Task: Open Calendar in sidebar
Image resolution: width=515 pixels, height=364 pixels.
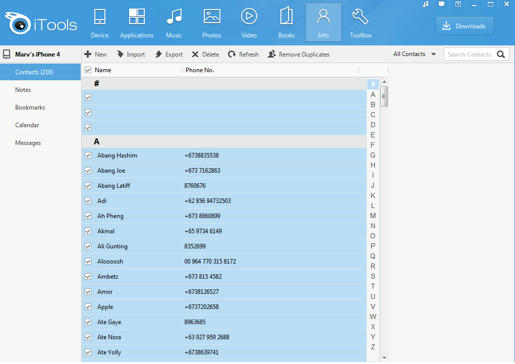Action: point(27,125)
